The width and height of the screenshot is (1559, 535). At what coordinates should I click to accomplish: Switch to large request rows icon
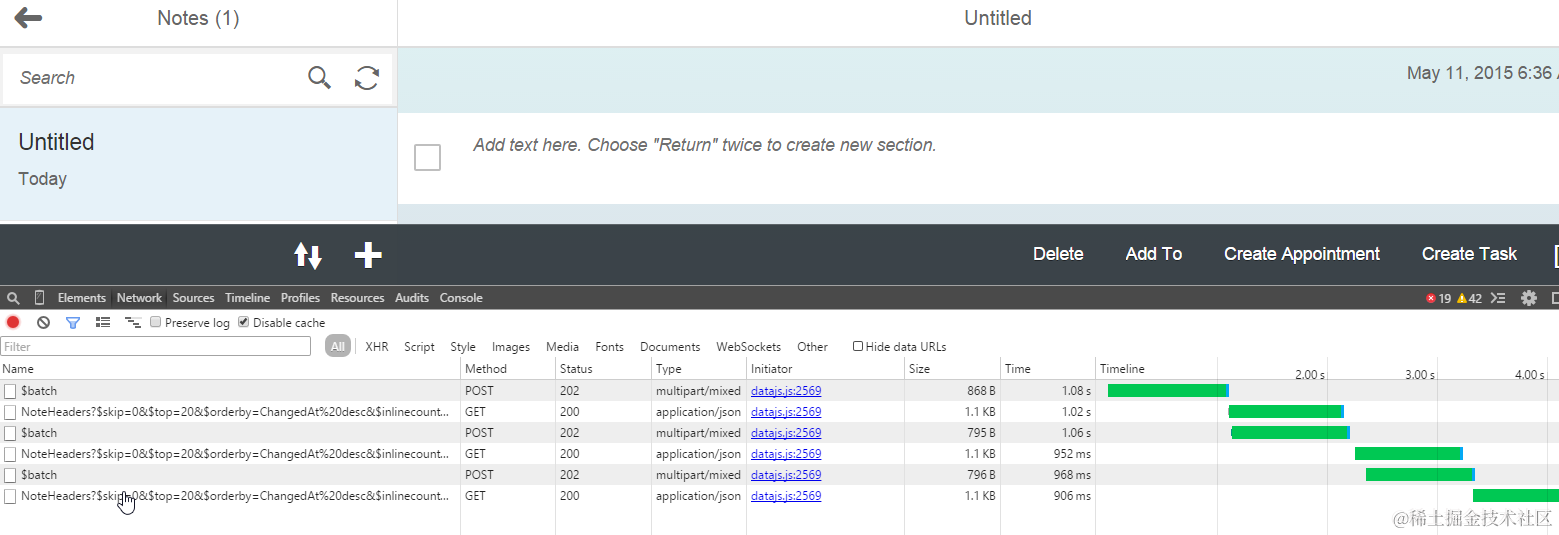pyautogui.click(x=102, y=322)
